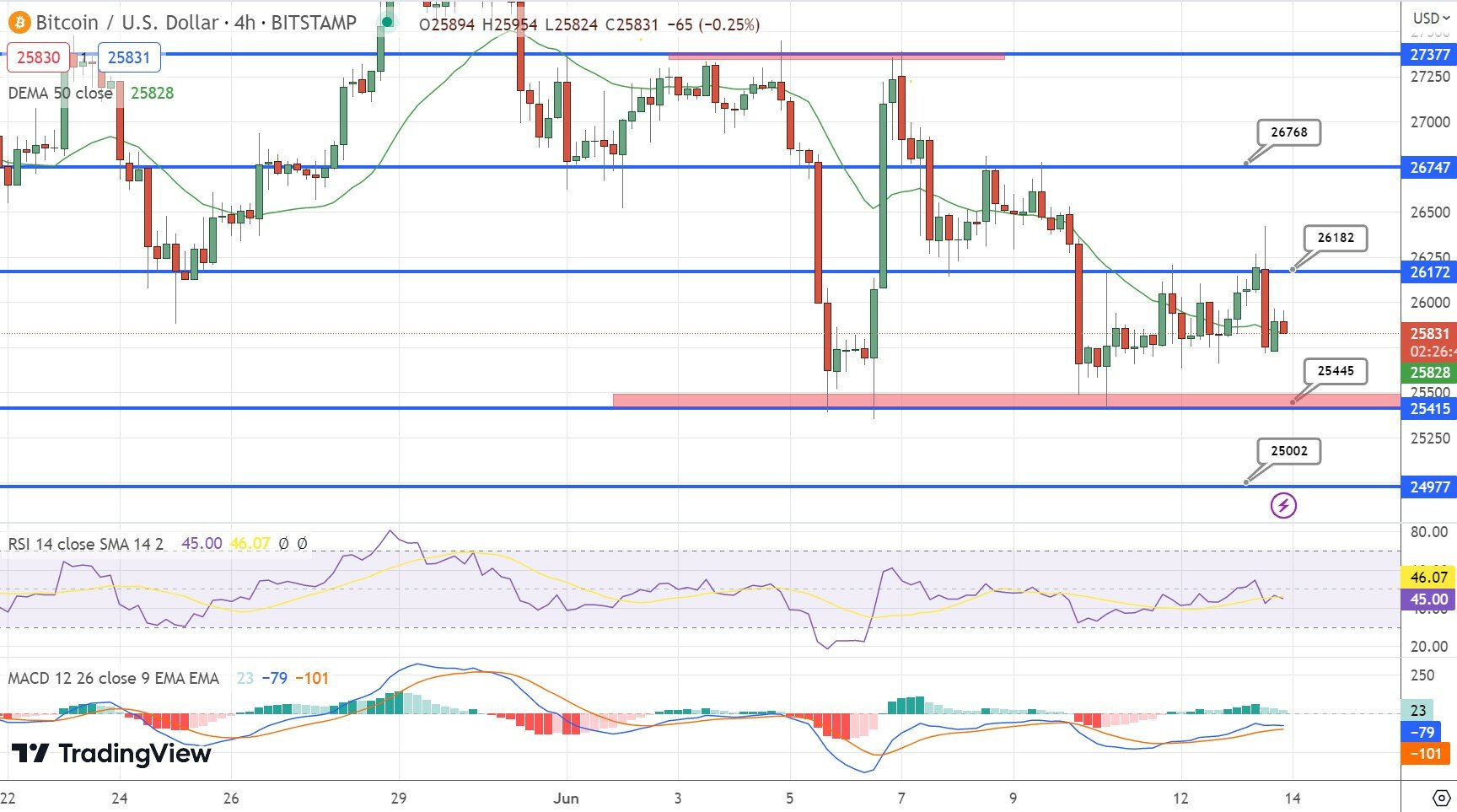Select the MACD 12 26 indicator legend
The width and height of the screenshot is (1457, 812).
coord(113,678)
